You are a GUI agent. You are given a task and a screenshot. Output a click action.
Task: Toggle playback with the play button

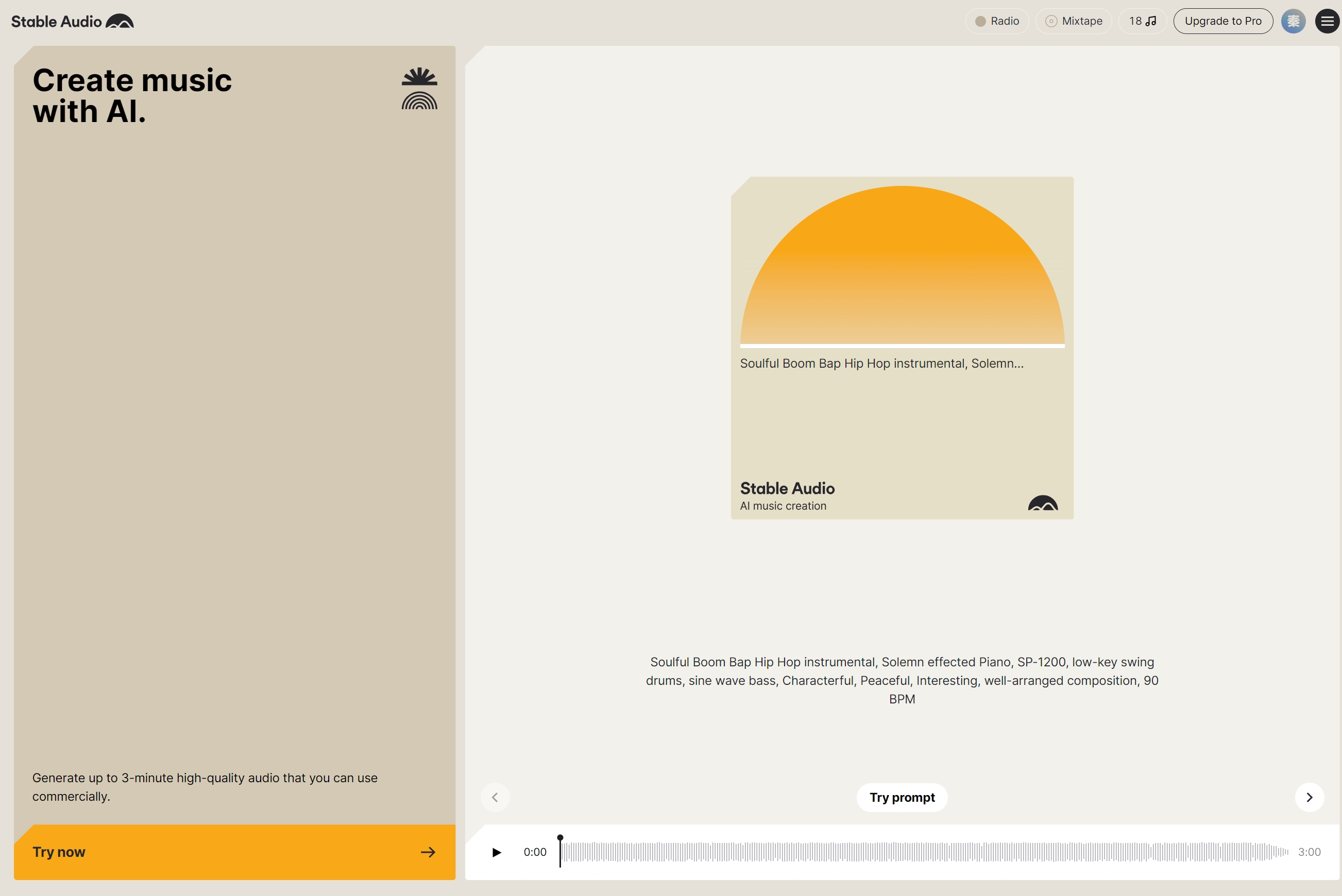point(496,851)
